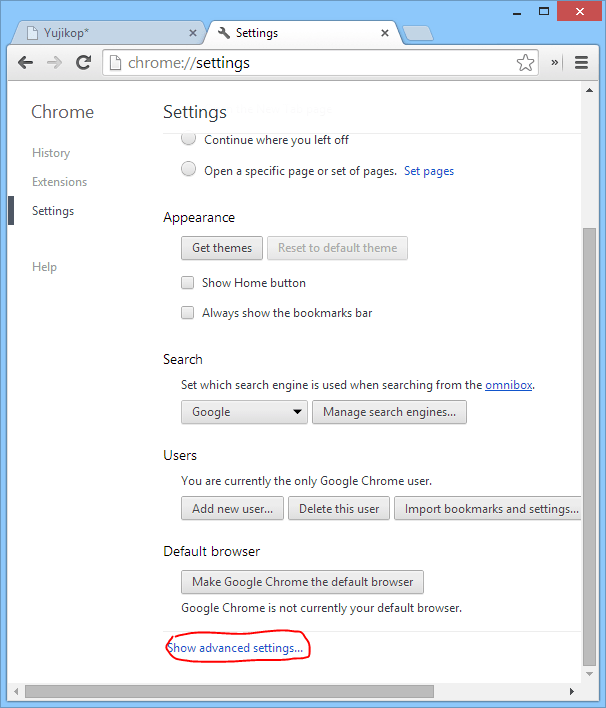Screen dimensions: 606x708
Task: Enable Always show the bookmarks bar
Action: 187,312
